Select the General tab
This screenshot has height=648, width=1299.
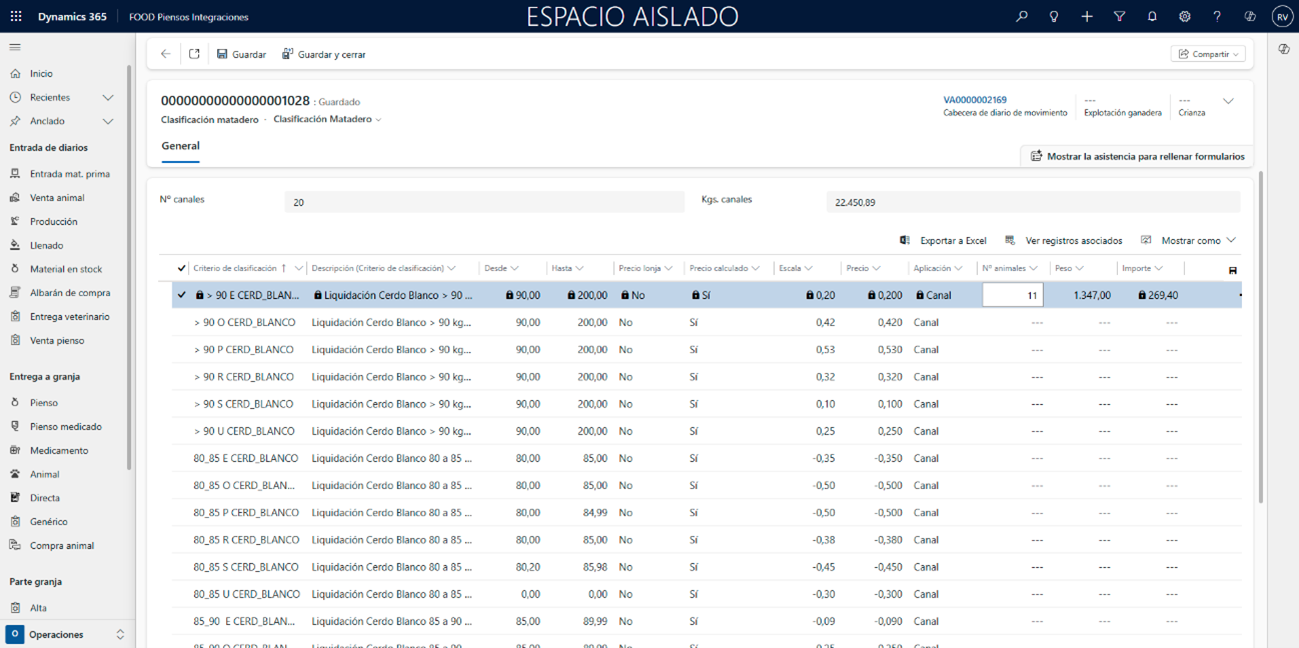(x=181, y=146)
